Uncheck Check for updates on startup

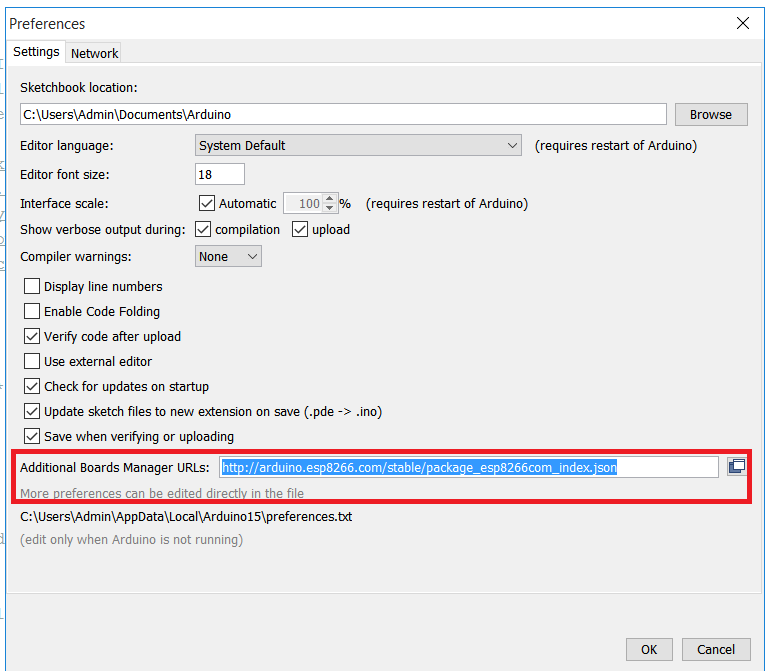click(x=32, y=386)
